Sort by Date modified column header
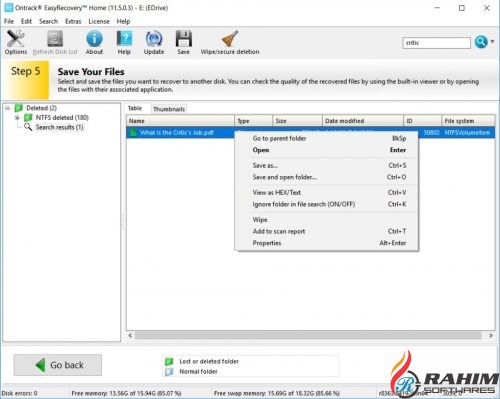500x399 pixels. (363, 121)
